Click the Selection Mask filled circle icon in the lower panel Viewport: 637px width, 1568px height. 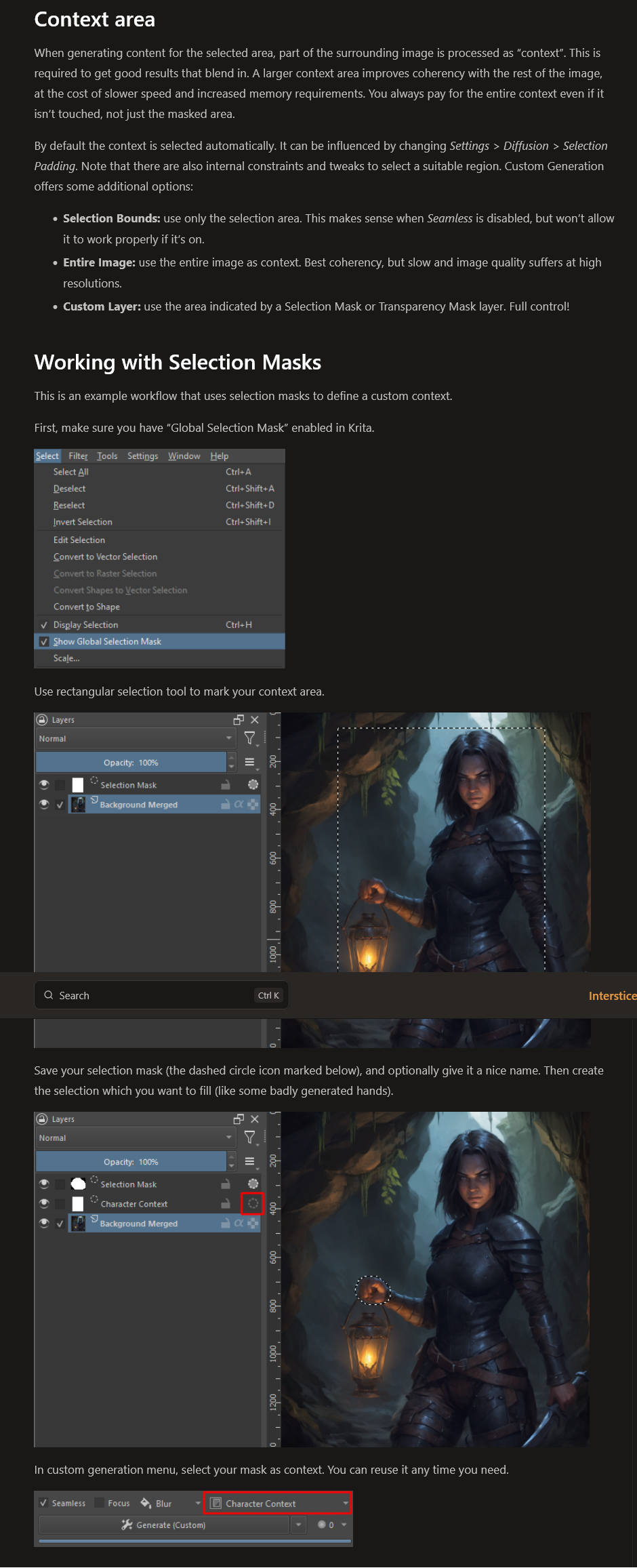pos(253,1184)
